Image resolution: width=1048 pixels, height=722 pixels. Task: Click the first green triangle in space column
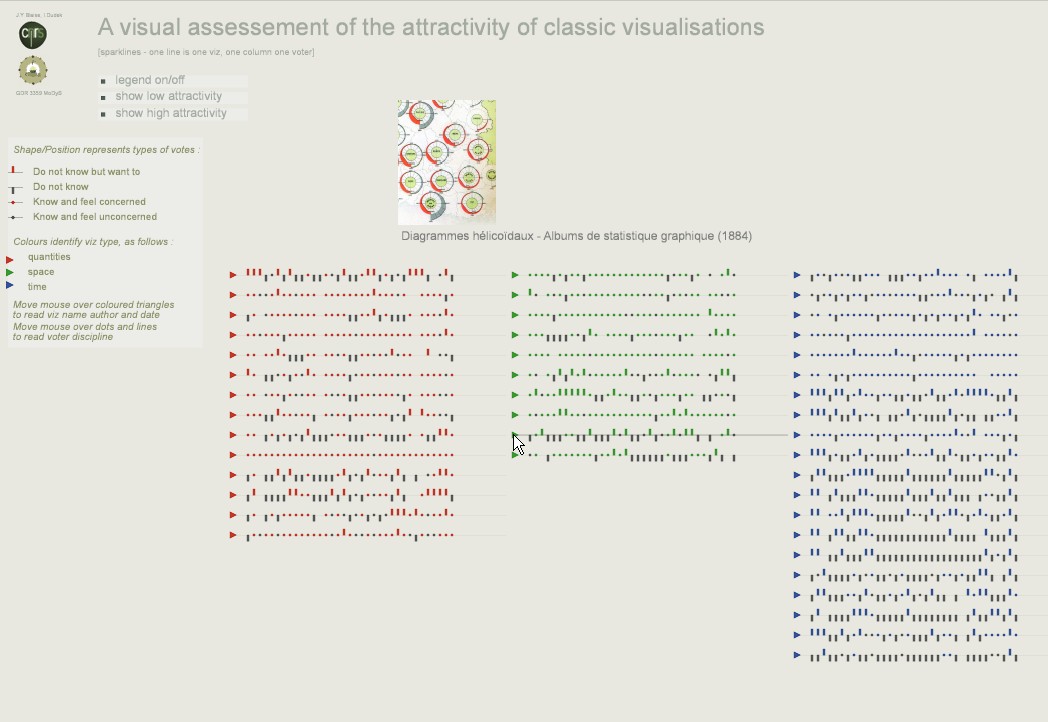[515, 275]
